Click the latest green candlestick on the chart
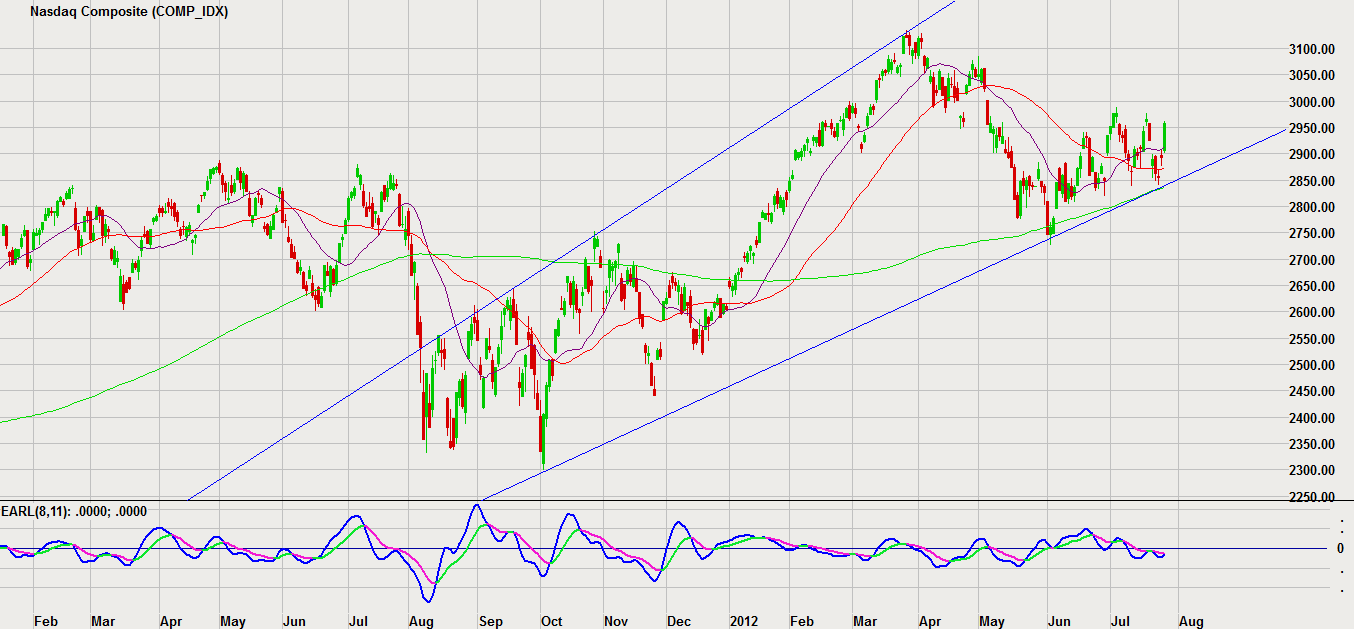The width and height of the screenshot is (1354, 629). 1165,137
